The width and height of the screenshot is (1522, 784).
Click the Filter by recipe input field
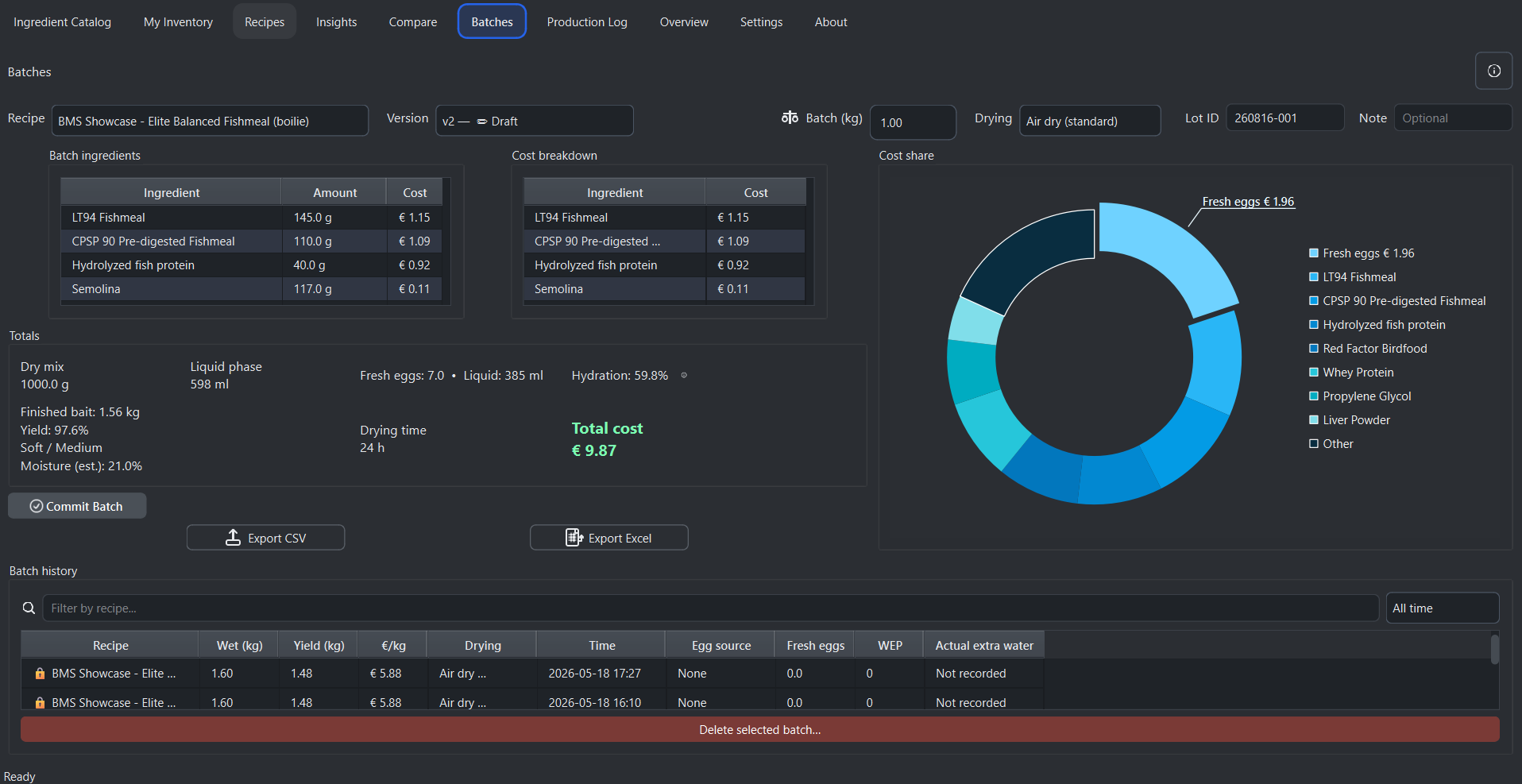tap(710, 608)
